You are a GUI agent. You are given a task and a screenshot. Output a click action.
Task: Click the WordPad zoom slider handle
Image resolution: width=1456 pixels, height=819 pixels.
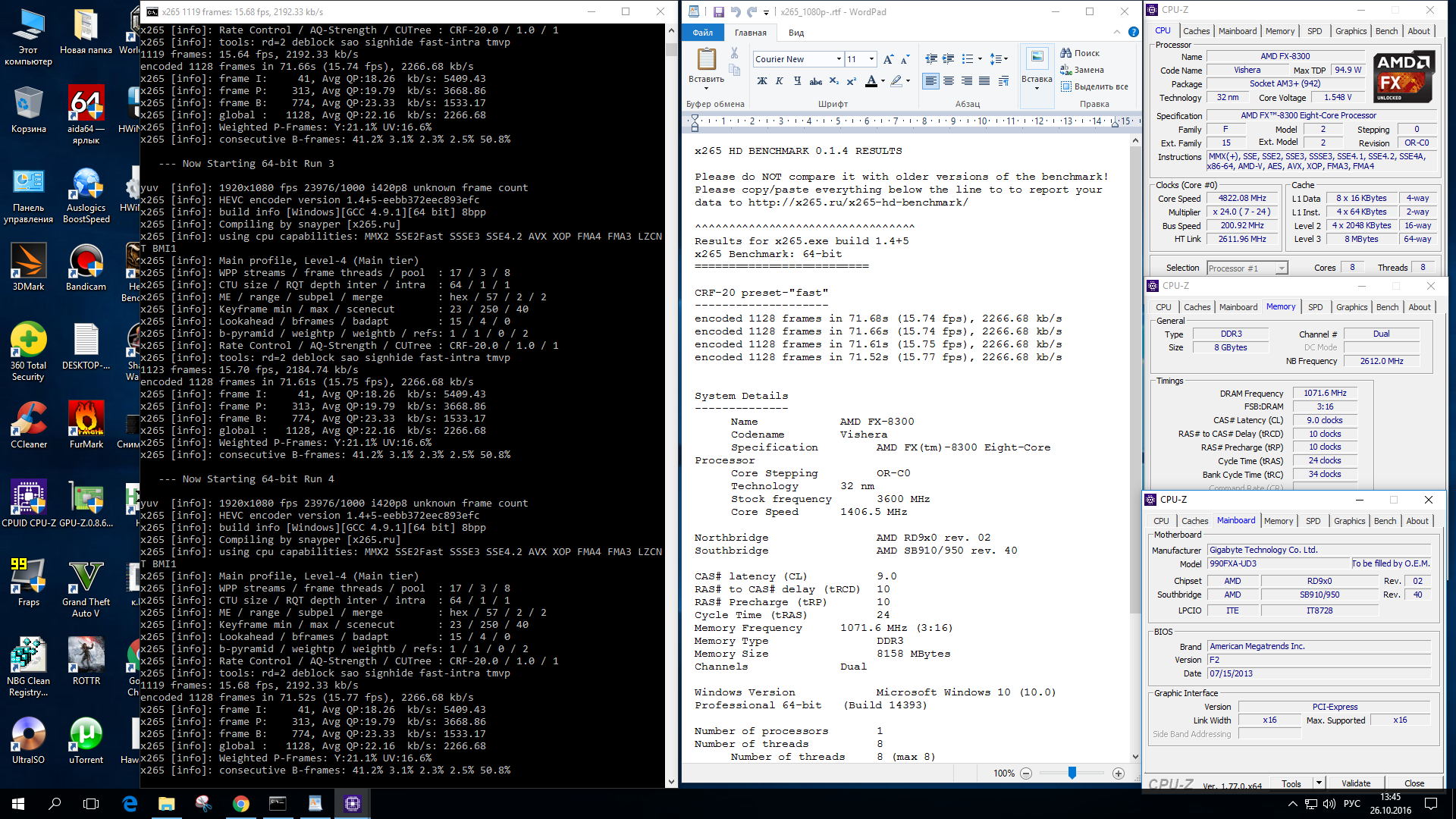(1072, 773)
